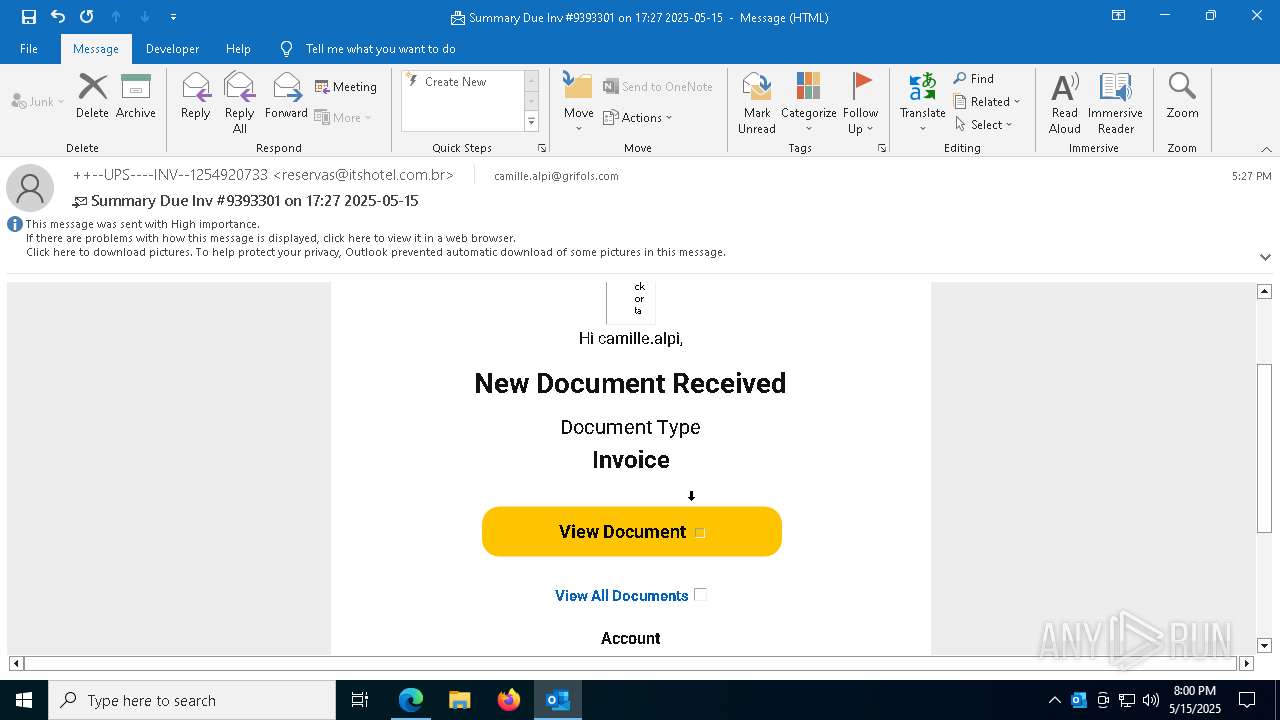Open the Zoom magnifier
The height and width of the screenshot is (720, 1280).
pos(1182,97)
